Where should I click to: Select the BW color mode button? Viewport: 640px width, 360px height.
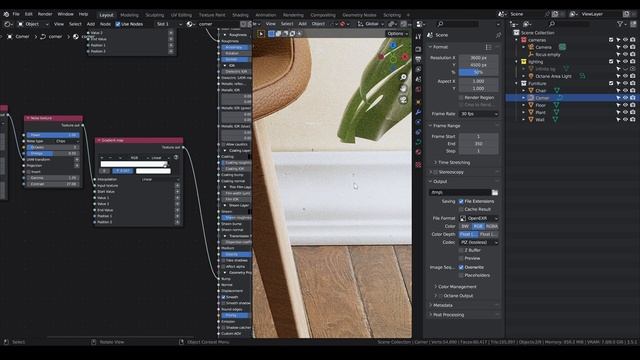[x=464, y=226]
